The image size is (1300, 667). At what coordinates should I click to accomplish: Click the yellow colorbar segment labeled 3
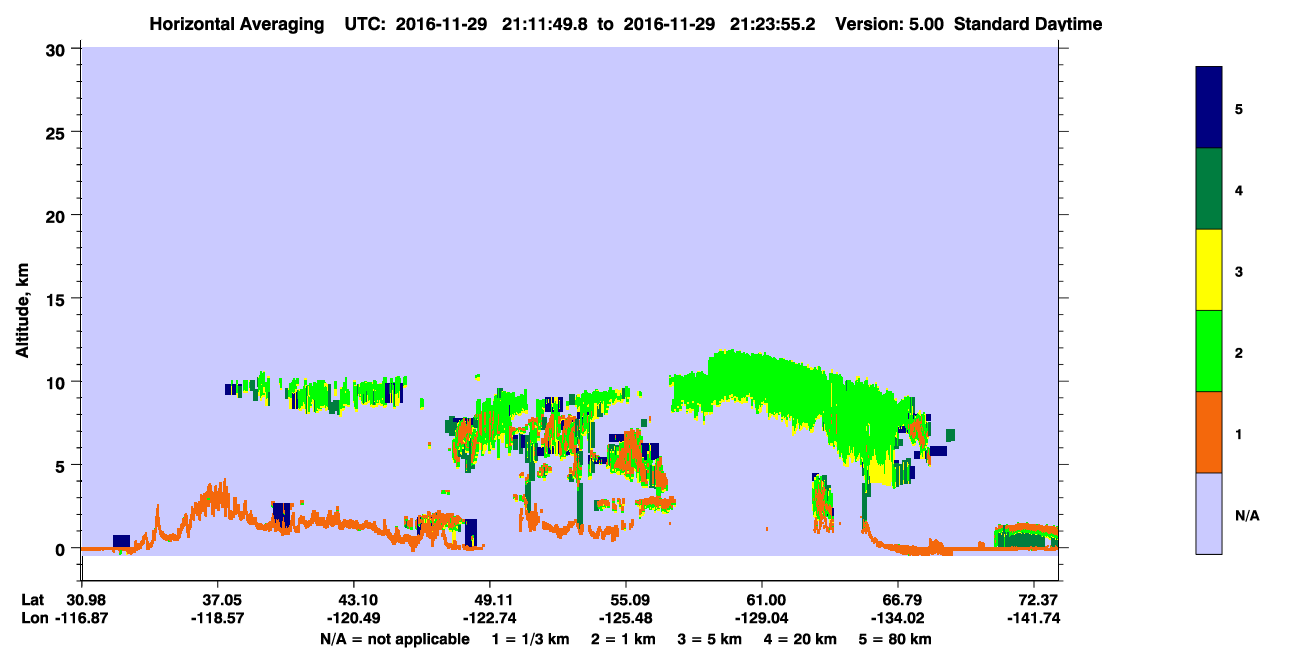coord(1209,270)
